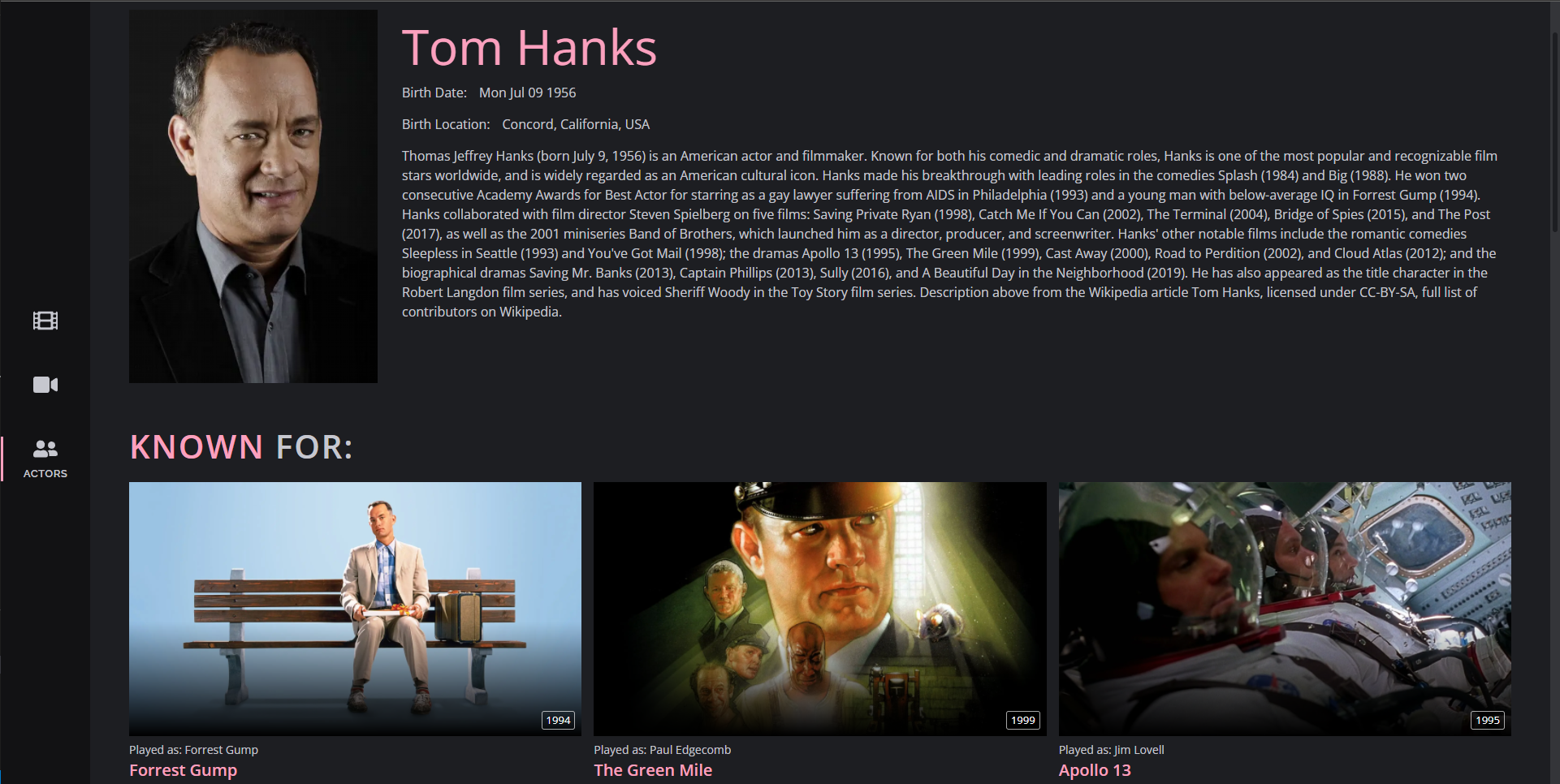This screenshot has width=1560, height=784.
Task: Click the 'Played as: Jim Lovell' text
Action: pos(1112,750)
